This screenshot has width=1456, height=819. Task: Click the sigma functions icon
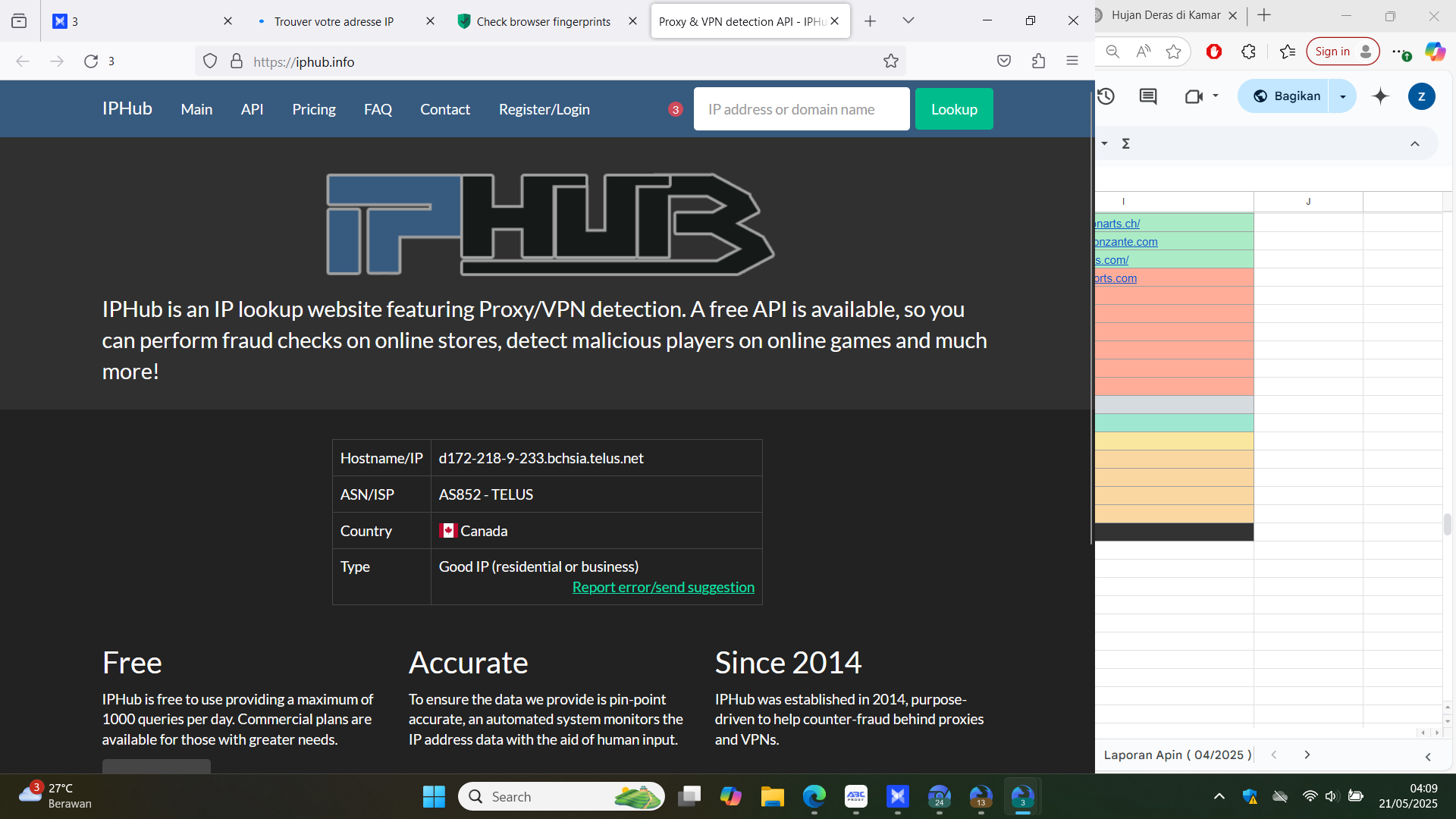(x=1126, y=143)
